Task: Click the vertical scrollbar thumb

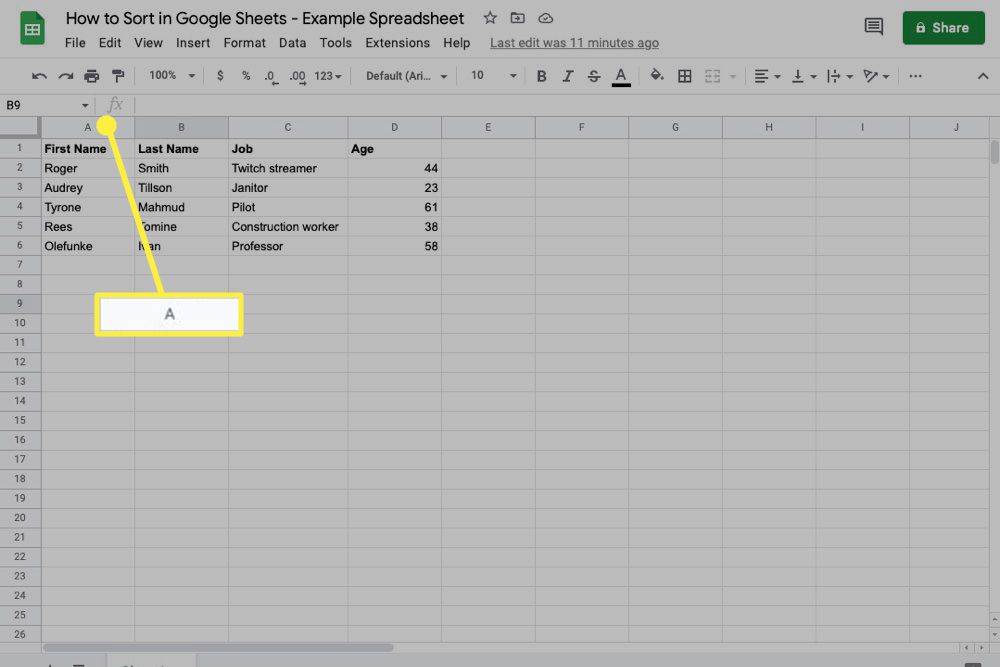Action: 994,152
